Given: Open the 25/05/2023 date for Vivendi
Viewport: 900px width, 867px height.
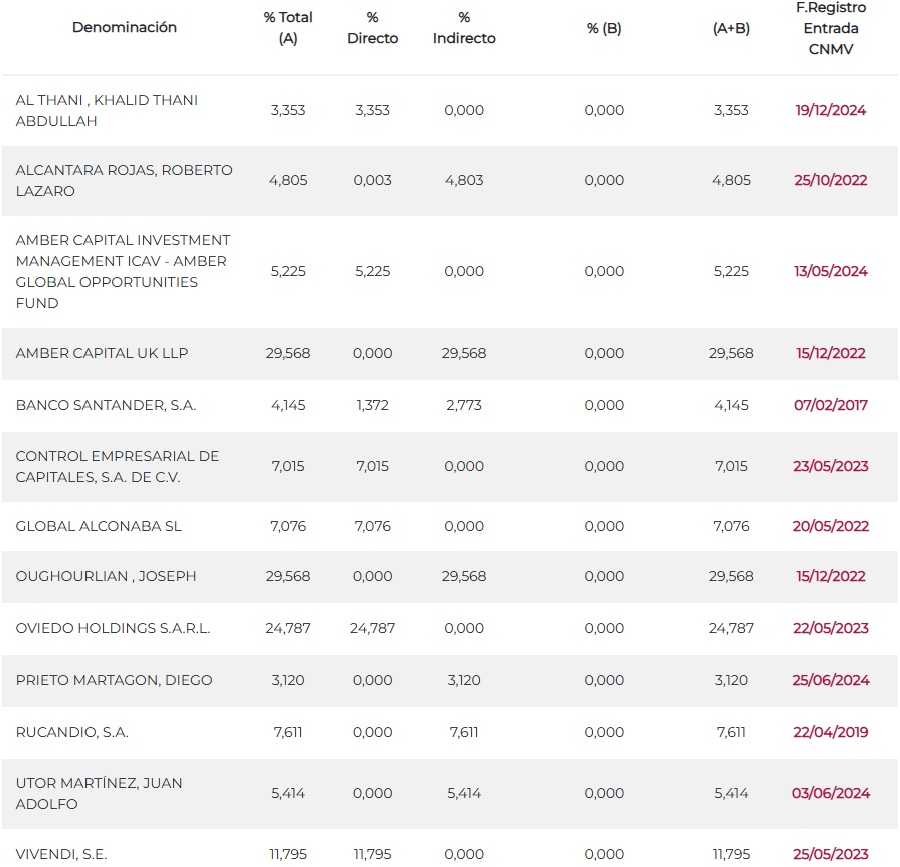Looking at the screenshot, I should pos(830,854).
